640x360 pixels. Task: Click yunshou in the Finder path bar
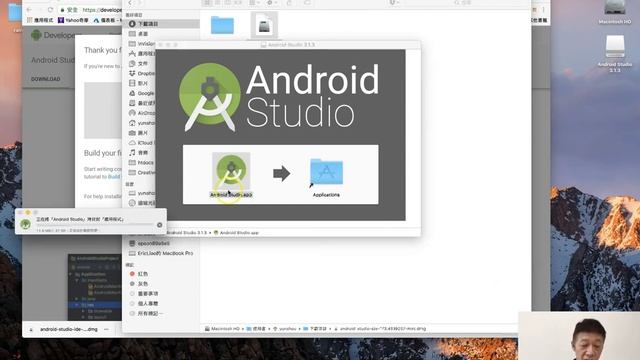coord(284,329)
